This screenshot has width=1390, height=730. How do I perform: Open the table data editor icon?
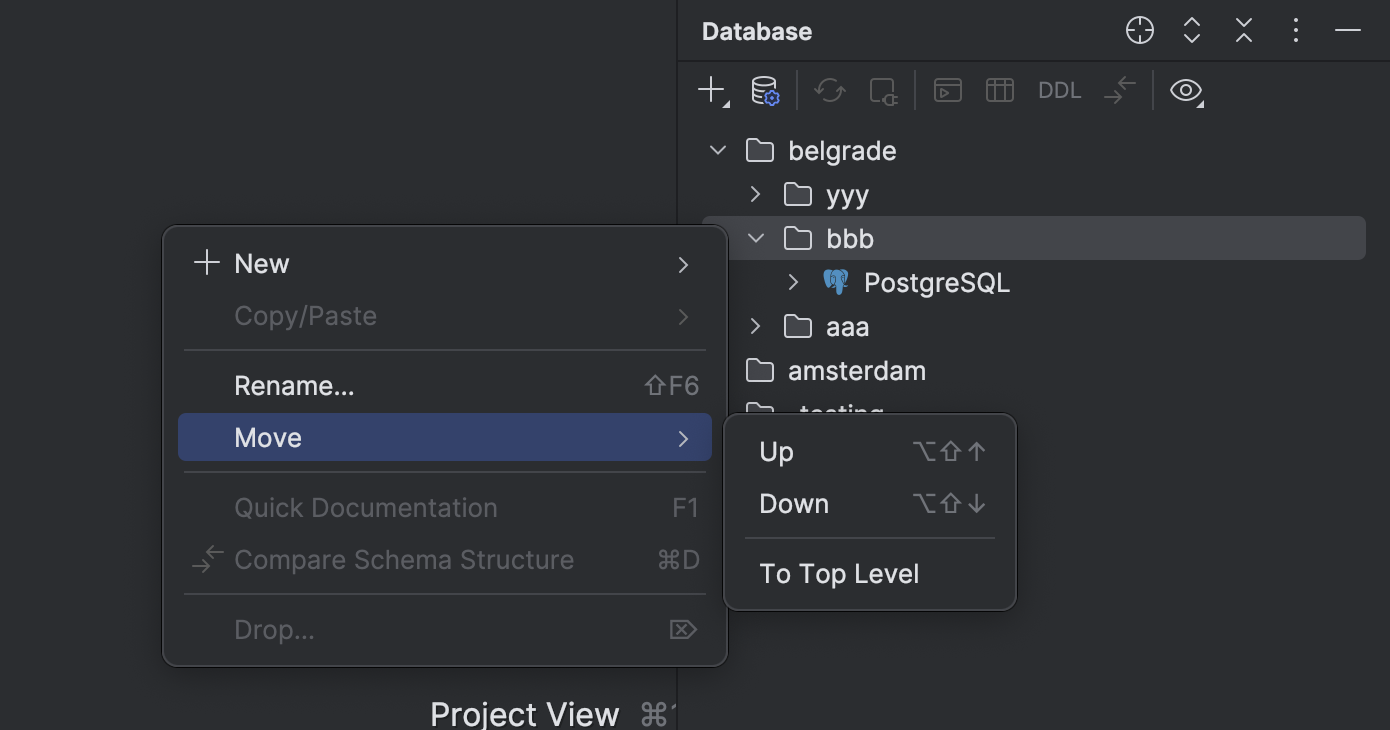[x=998, y=90]
